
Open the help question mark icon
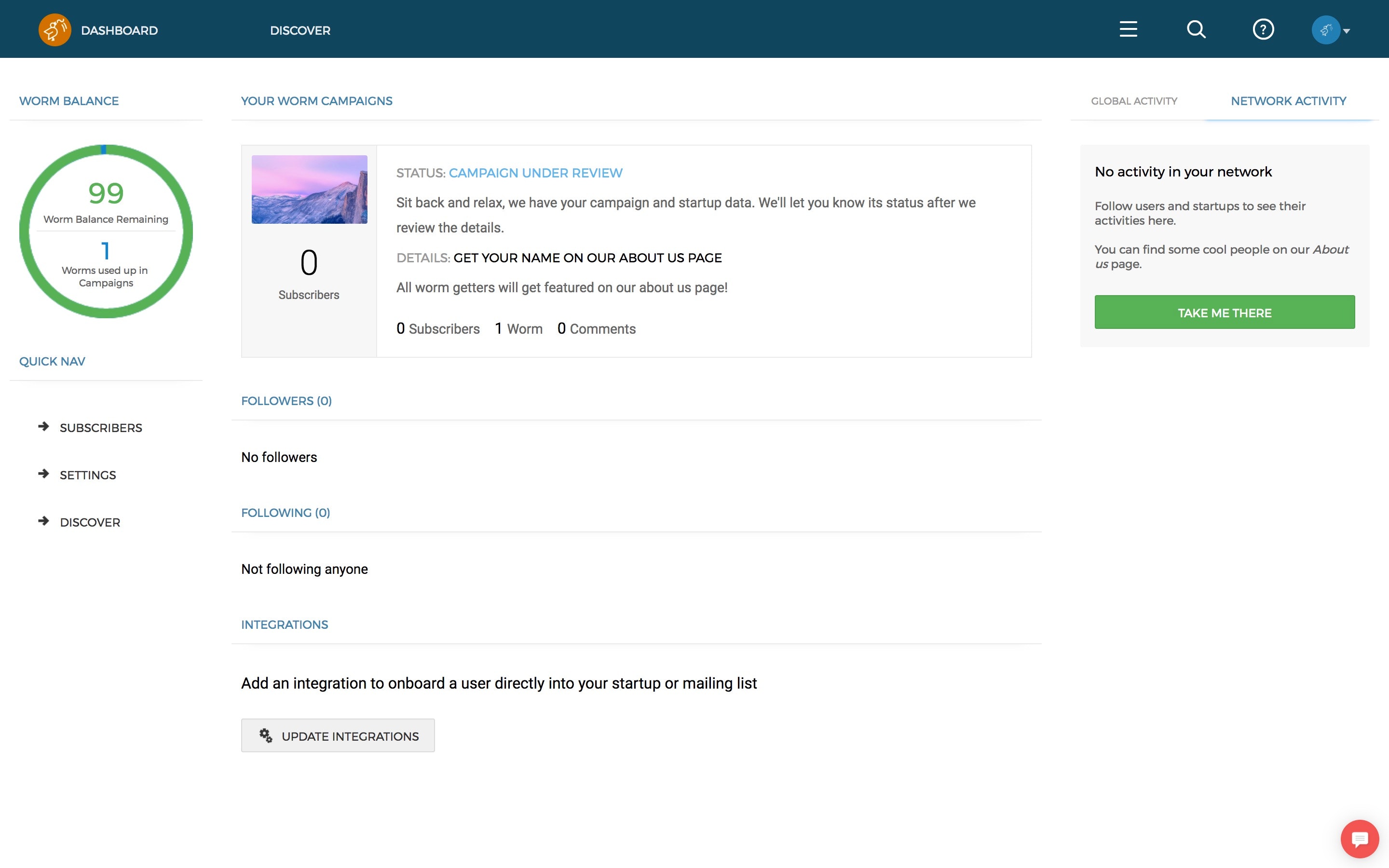point(1263,29)
